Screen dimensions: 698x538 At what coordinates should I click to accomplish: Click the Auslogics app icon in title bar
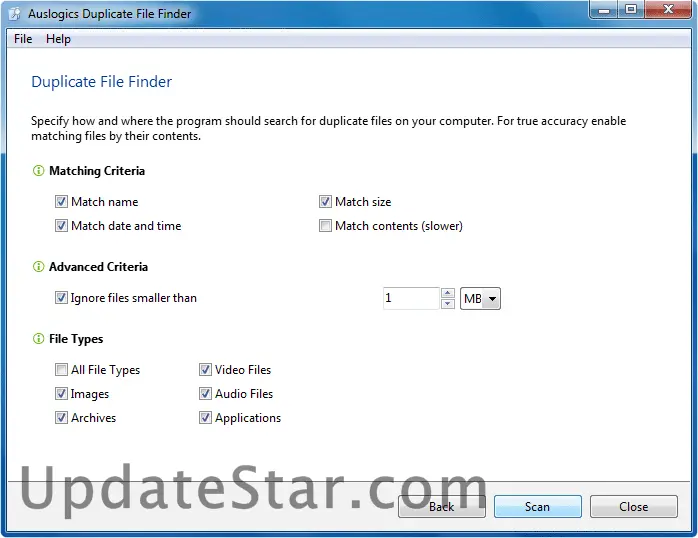click(x=15, y=14)
